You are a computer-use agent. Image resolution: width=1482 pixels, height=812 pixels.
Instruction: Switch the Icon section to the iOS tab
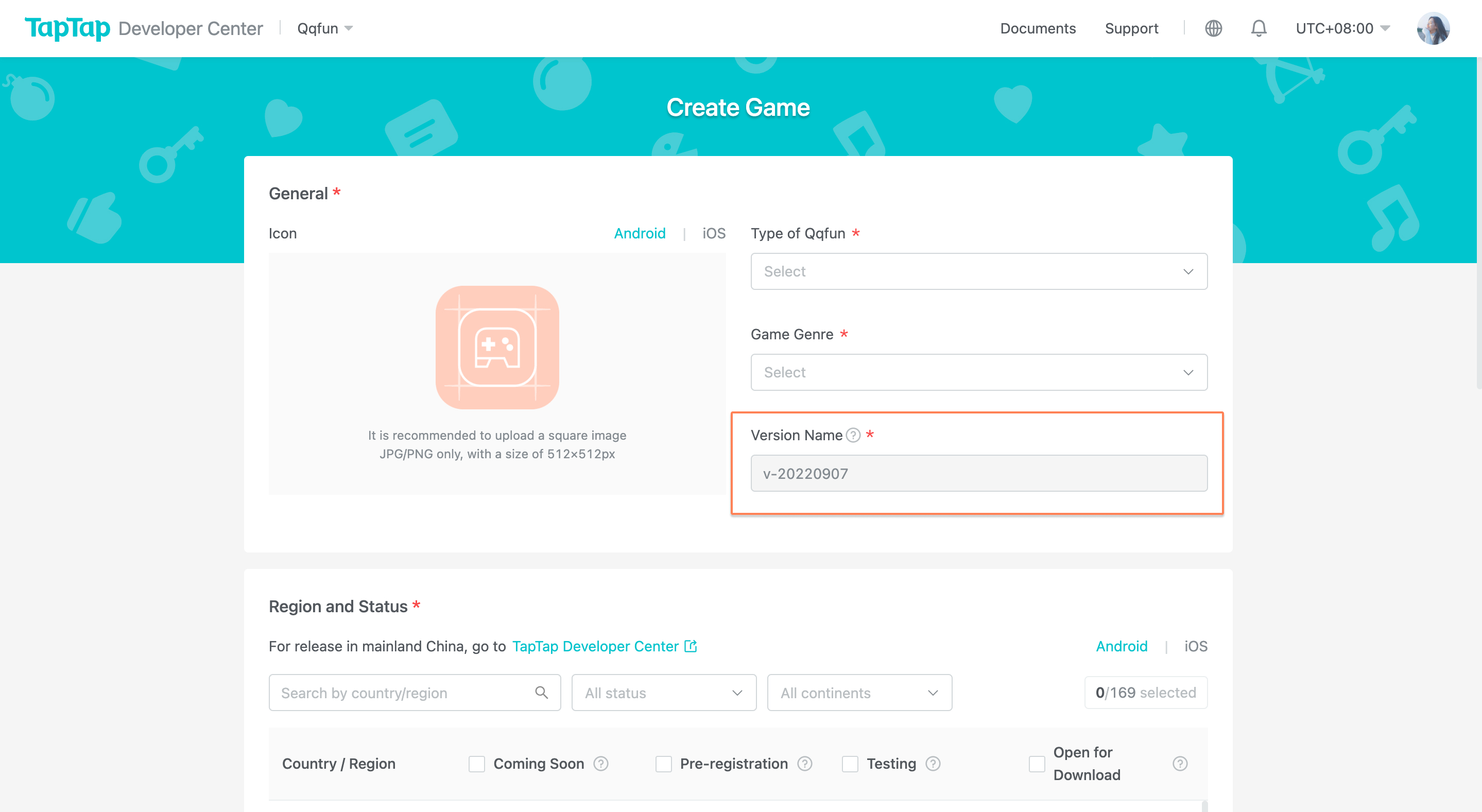point(713,233)
